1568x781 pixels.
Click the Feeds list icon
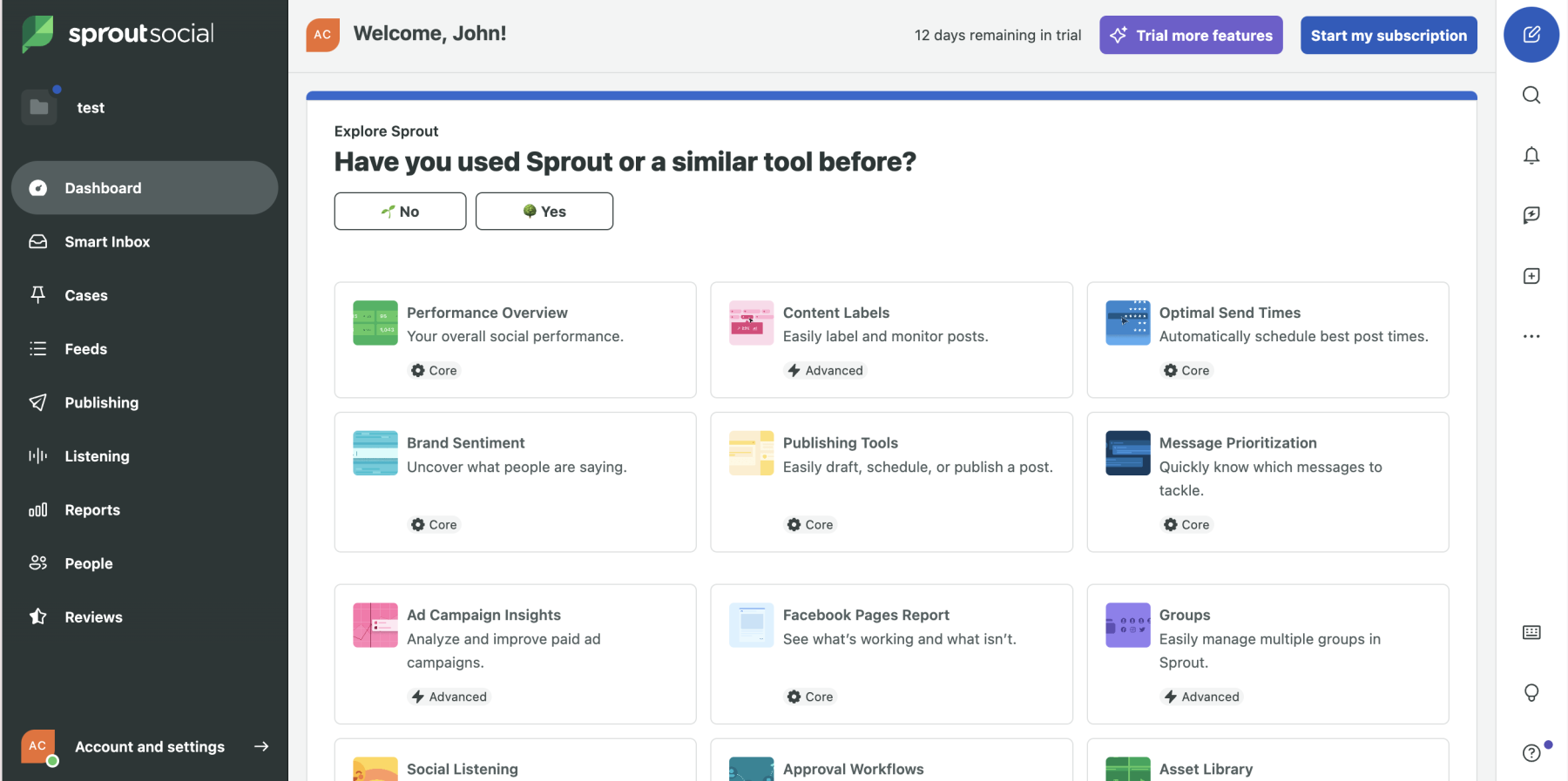pyautogui.click(x=38, y=349)
